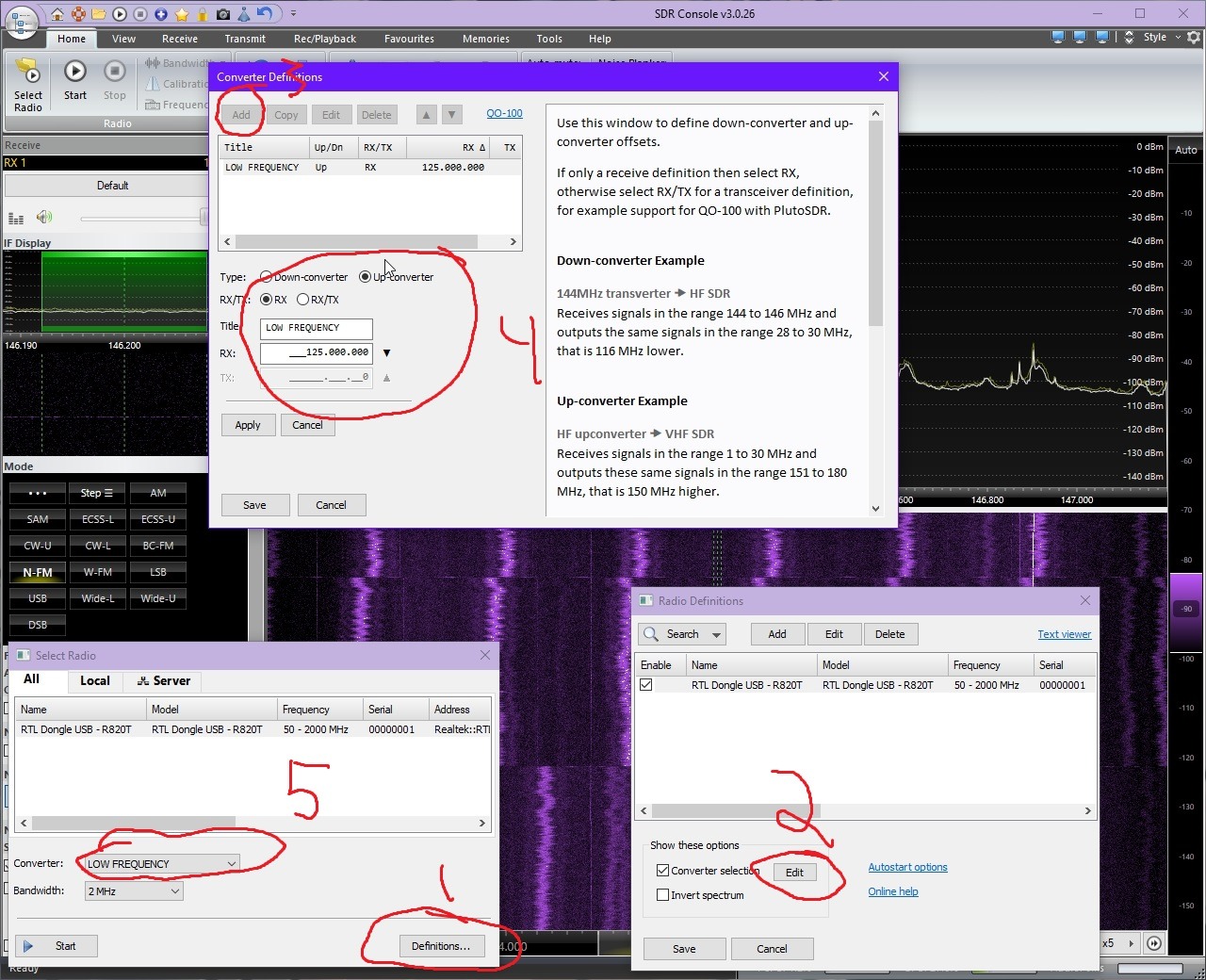Switch to the View ribbon tab
This screenshot has width=1206, height=980.
pos(123,39)
